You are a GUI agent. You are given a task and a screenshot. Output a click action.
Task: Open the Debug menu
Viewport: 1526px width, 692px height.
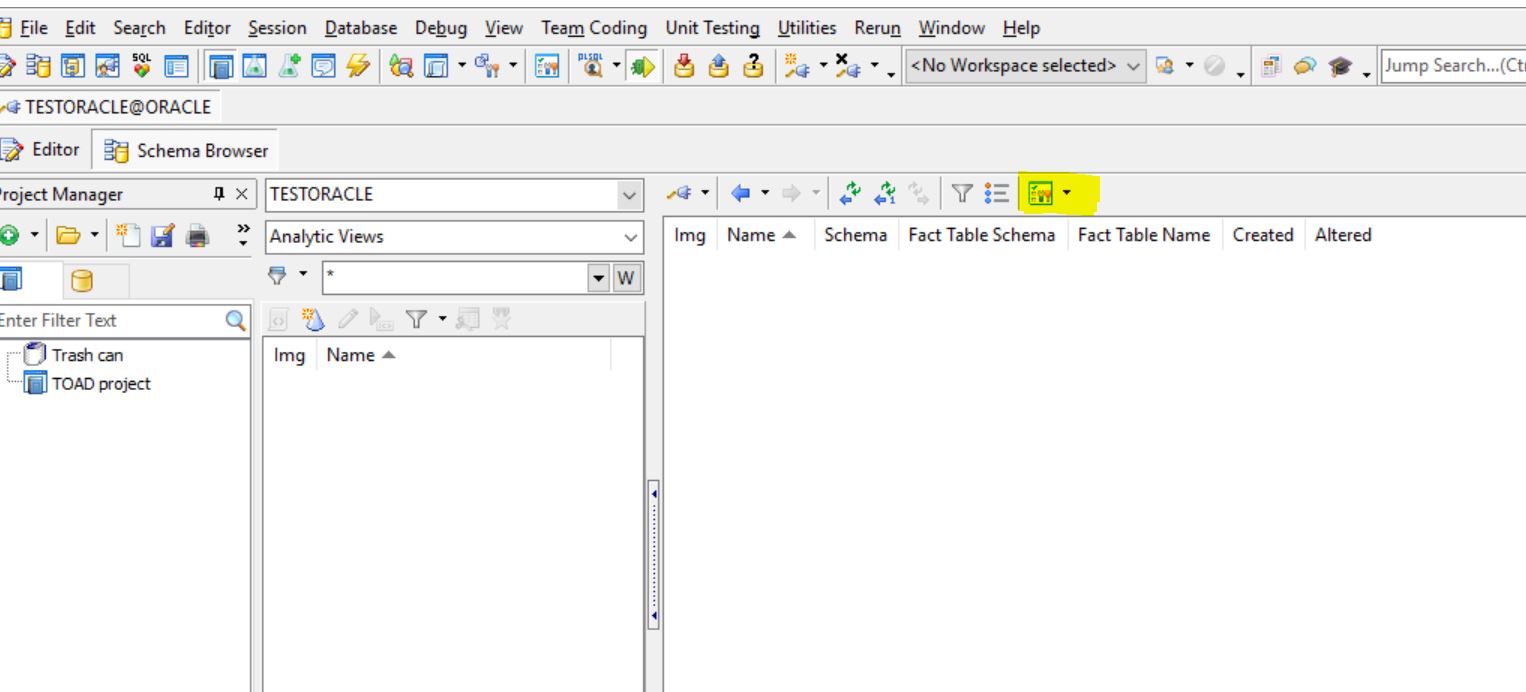(x=441, y=28)
